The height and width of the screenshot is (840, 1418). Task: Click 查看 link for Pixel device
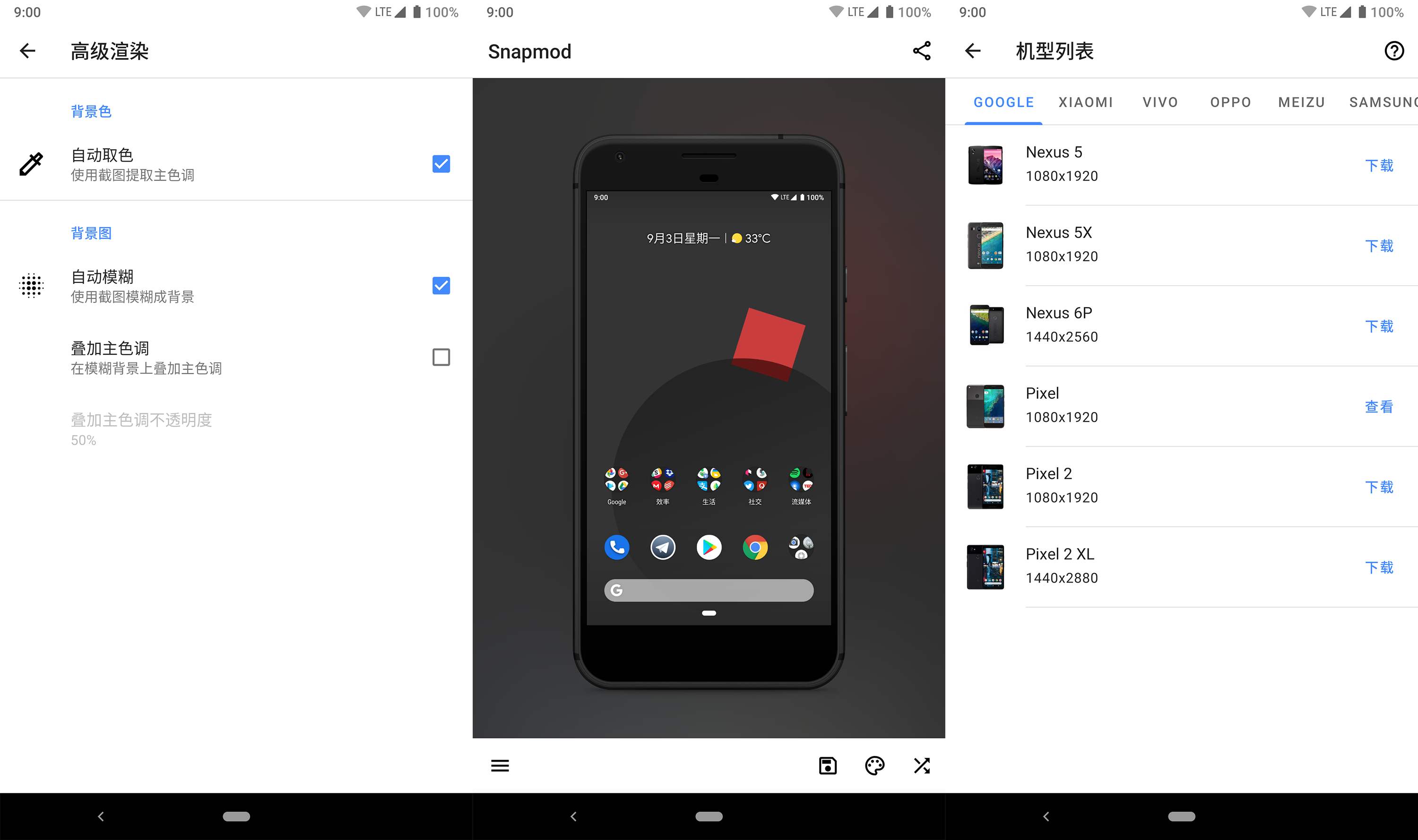pyautogui.click(x=1378, y=405)
